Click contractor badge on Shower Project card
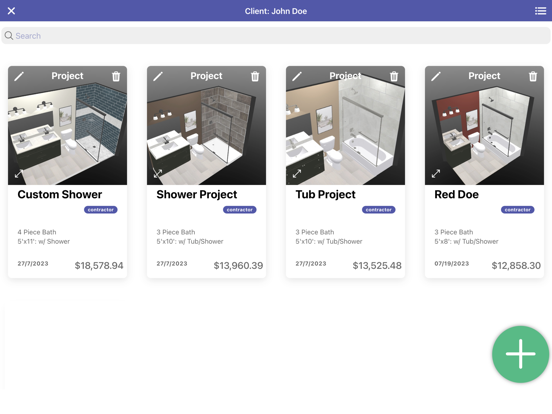The image size is (552, 414). pos(240,210)
